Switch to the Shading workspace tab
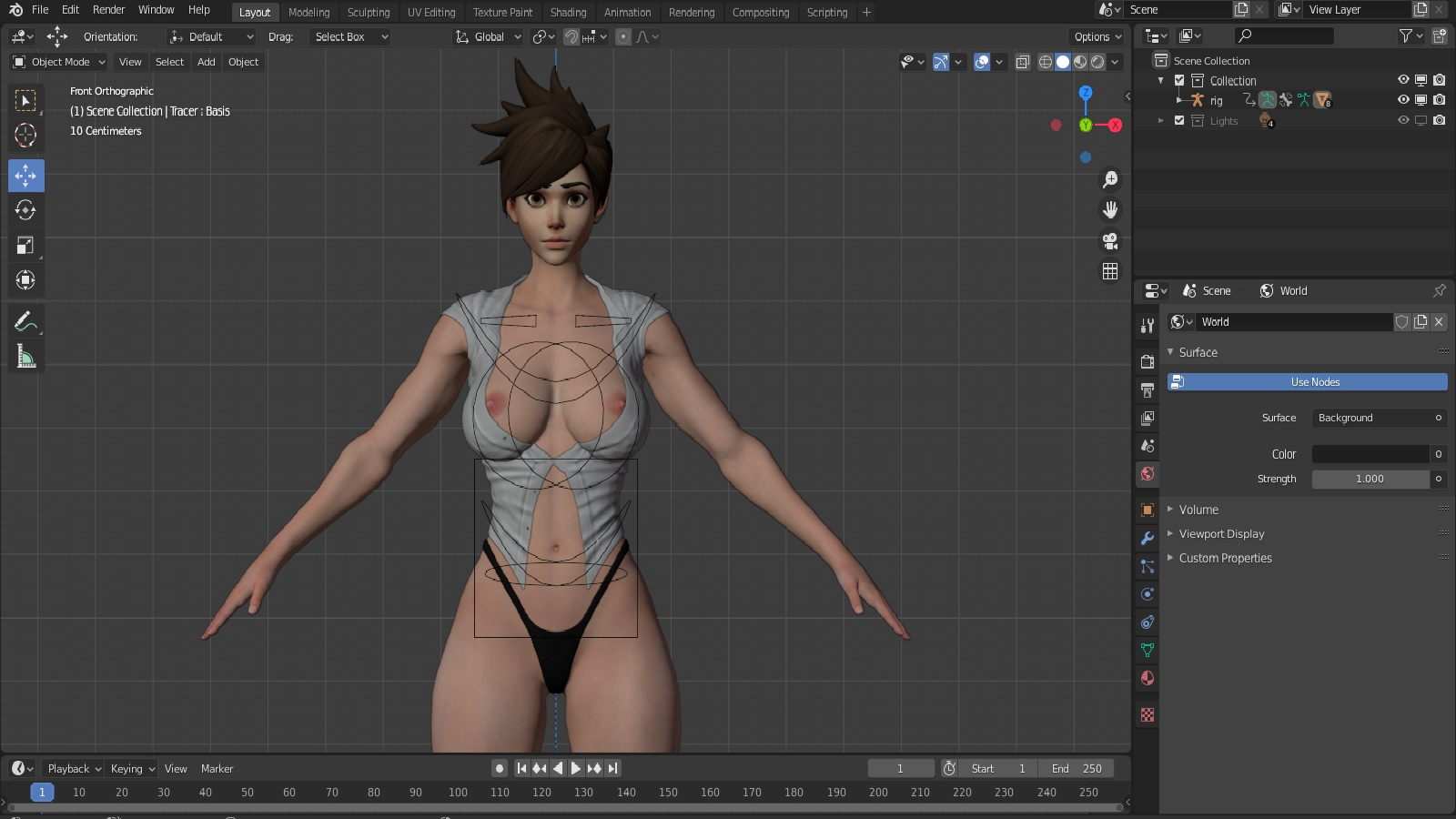The height and width of the screenshot is (819, 1456). point(568,13)
